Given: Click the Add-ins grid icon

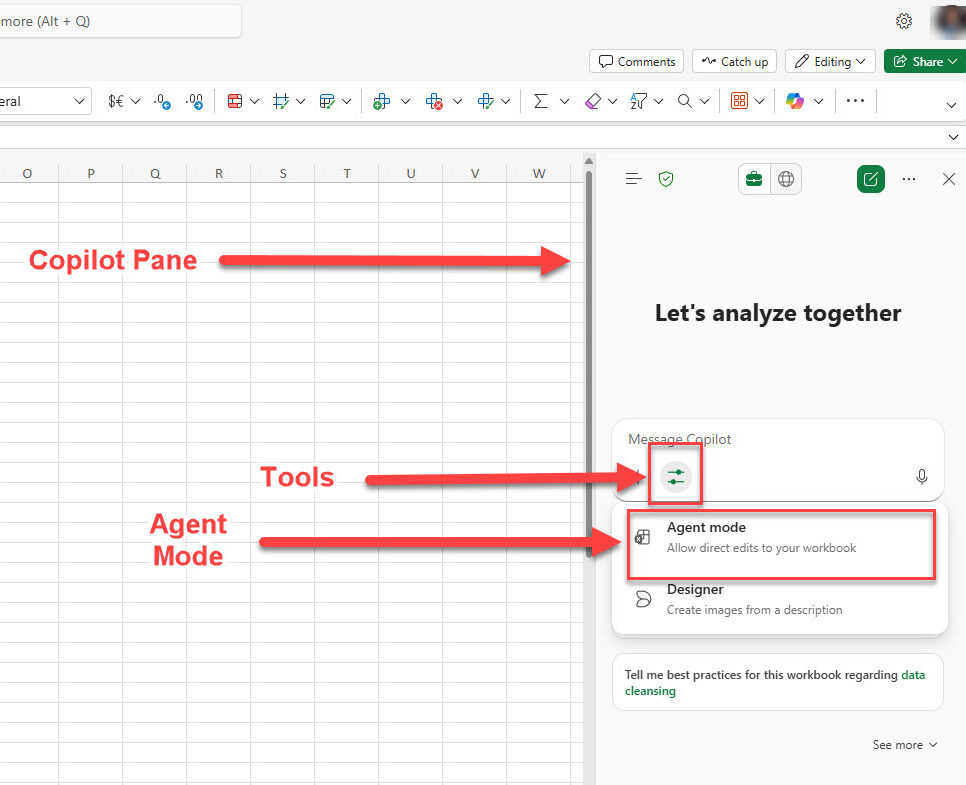Looking at the screenshot, I should [x=739, y=100].
